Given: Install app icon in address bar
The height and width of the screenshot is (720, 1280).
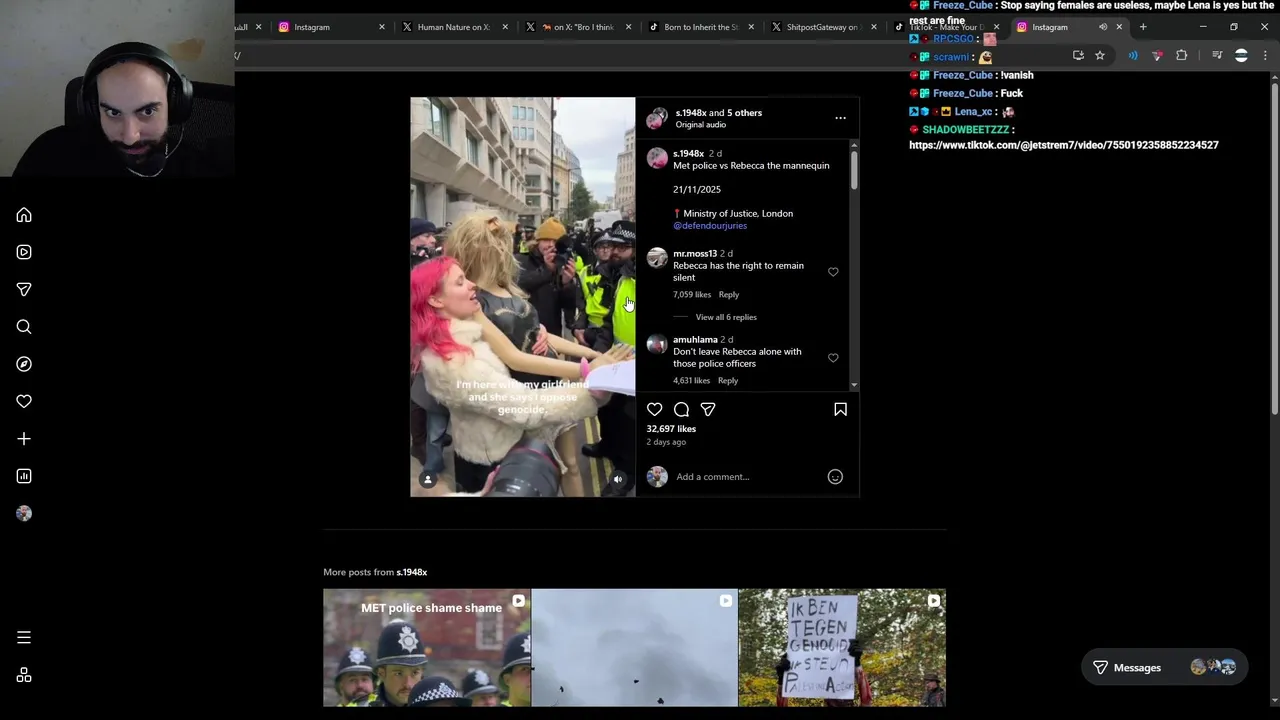Looking at the screenshot, I should click(x=1078, y=56).
